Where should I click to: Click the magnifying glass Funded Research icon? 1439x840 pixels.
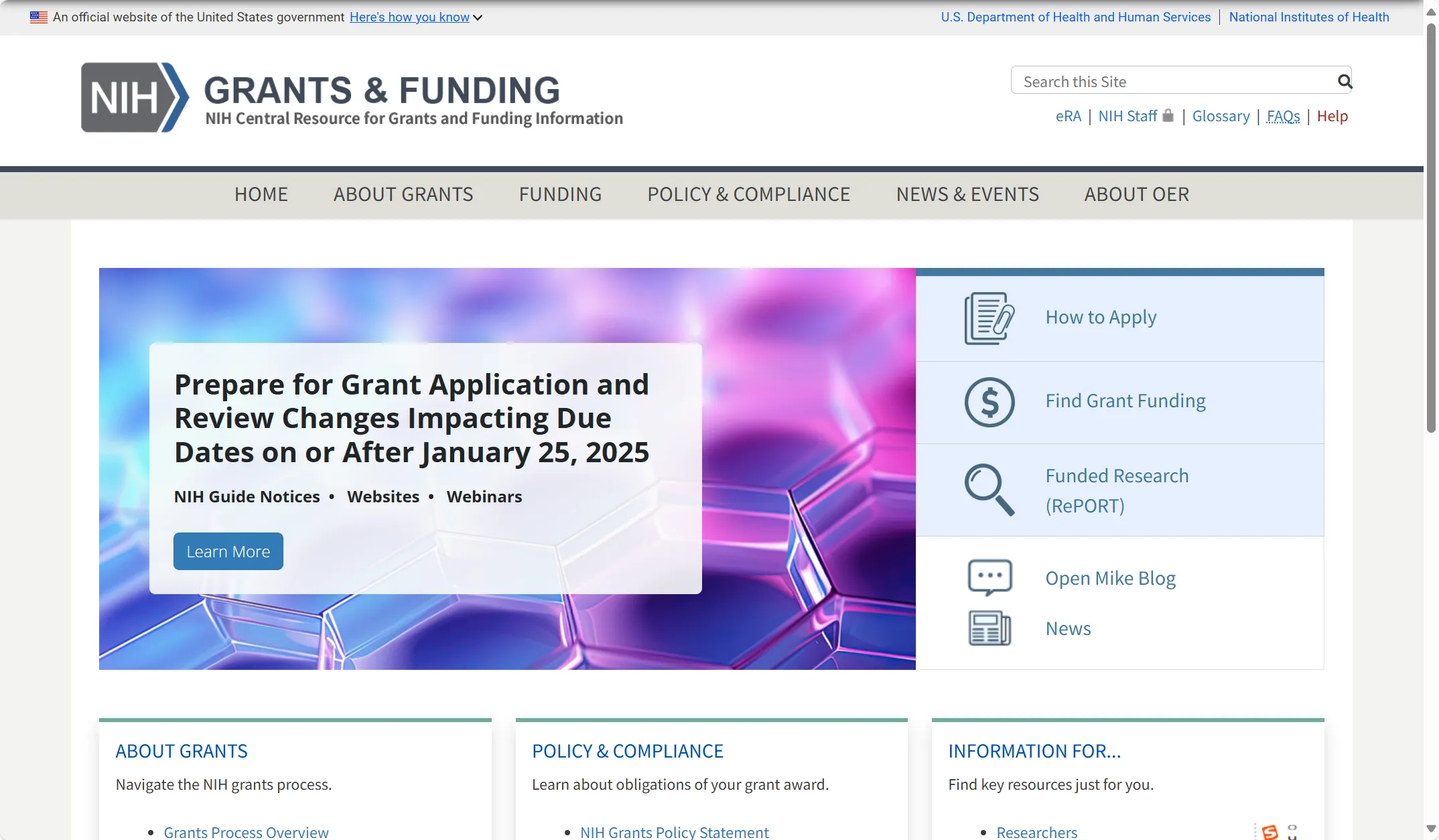coord(989,490)
